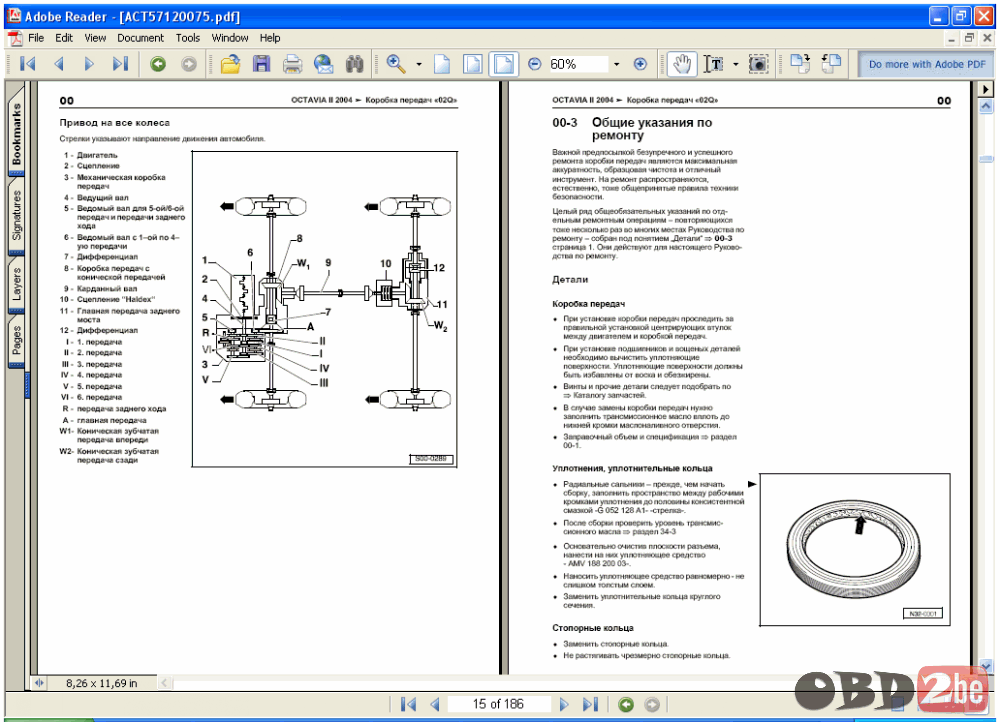Screen dimensions: 1000x722
Task: Rotate page clockwise
Action: click(800, 64)
